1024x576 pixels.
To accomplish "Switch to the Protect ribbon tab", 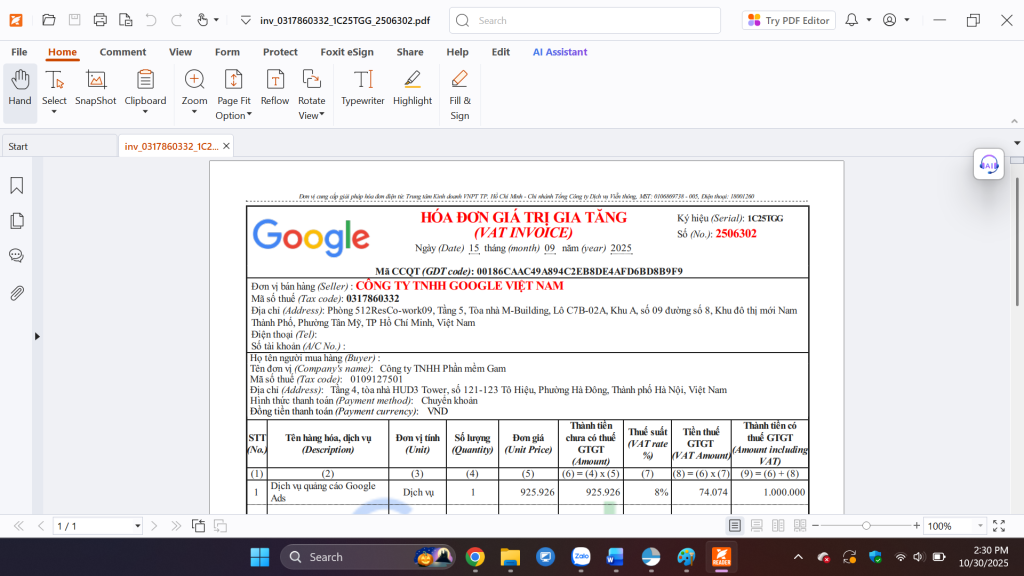I will pos(280,52).
